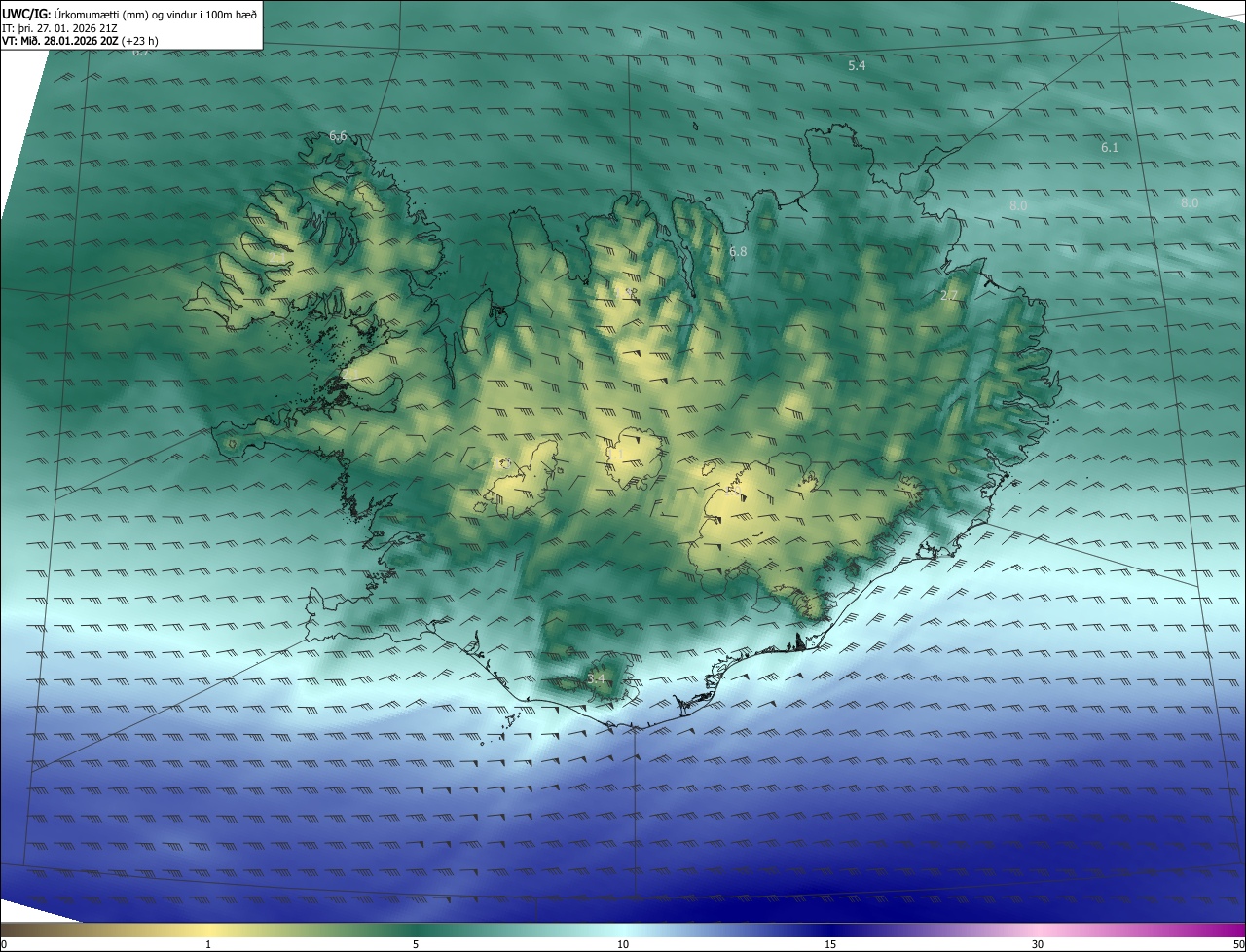Click the colorbar tick labeled 15
The image size is (1246, 952).
click(830, 944)
